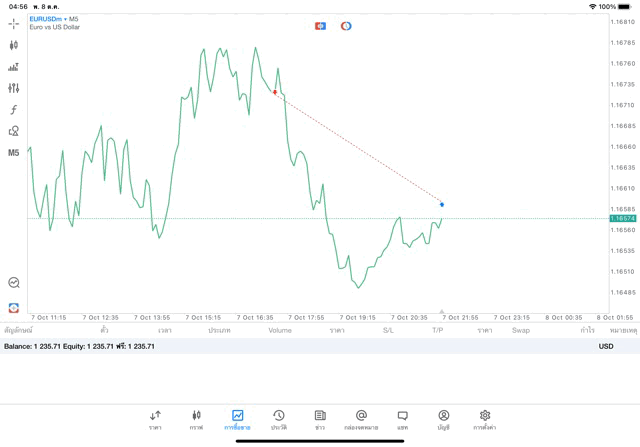Open chart settings sliders icon
Screen dimensions: 640x447
[x=13, y=88]
